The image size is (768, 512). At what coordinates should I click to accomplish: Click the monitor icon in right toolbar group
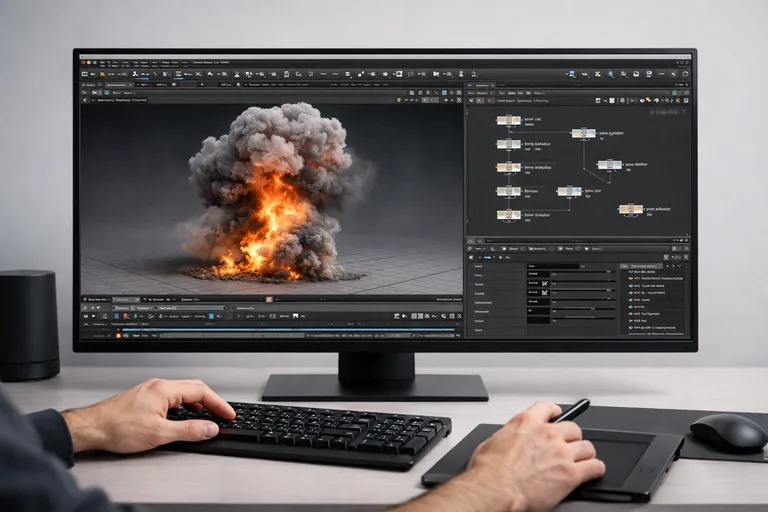[648, 74]
